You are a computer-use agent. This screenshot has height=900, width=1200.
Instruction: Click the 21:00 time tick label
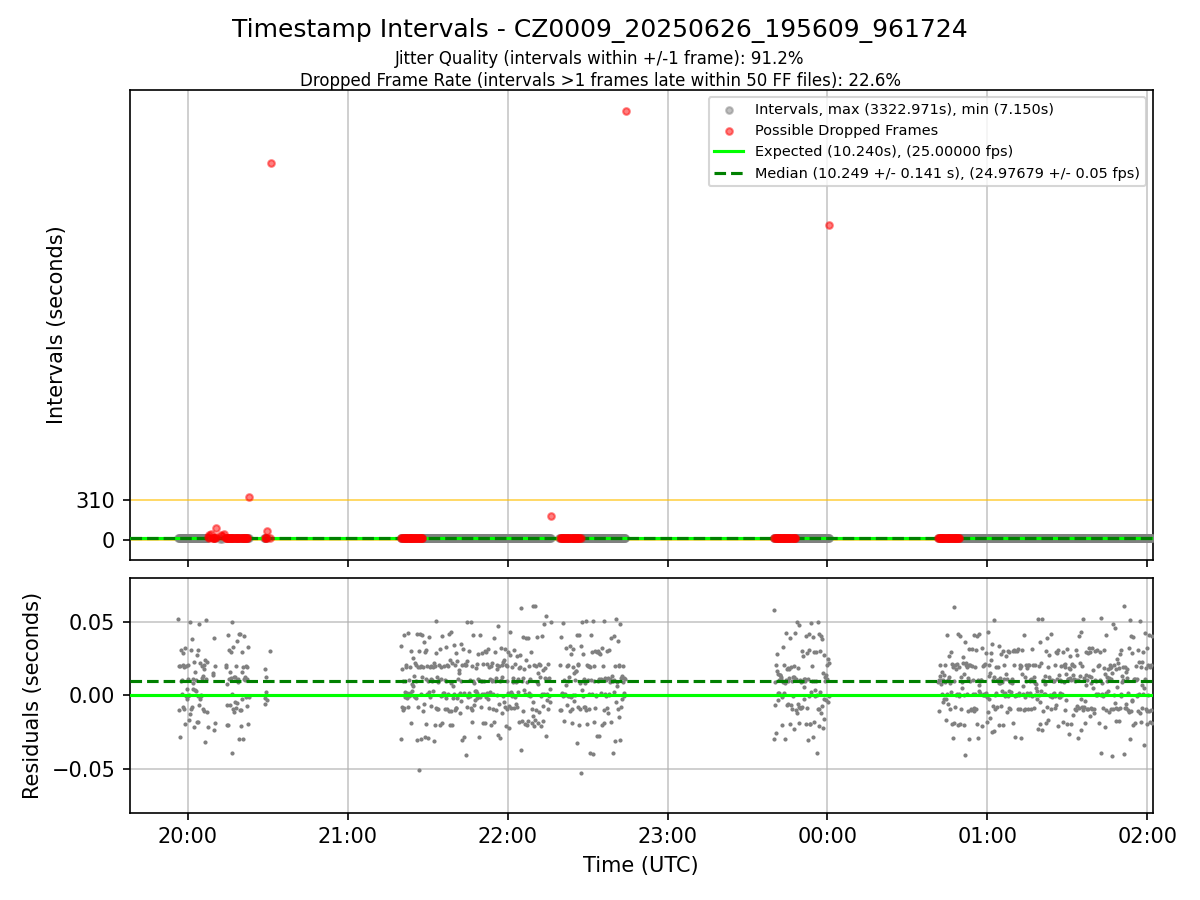pyautogui.click(x=348, y=835)
